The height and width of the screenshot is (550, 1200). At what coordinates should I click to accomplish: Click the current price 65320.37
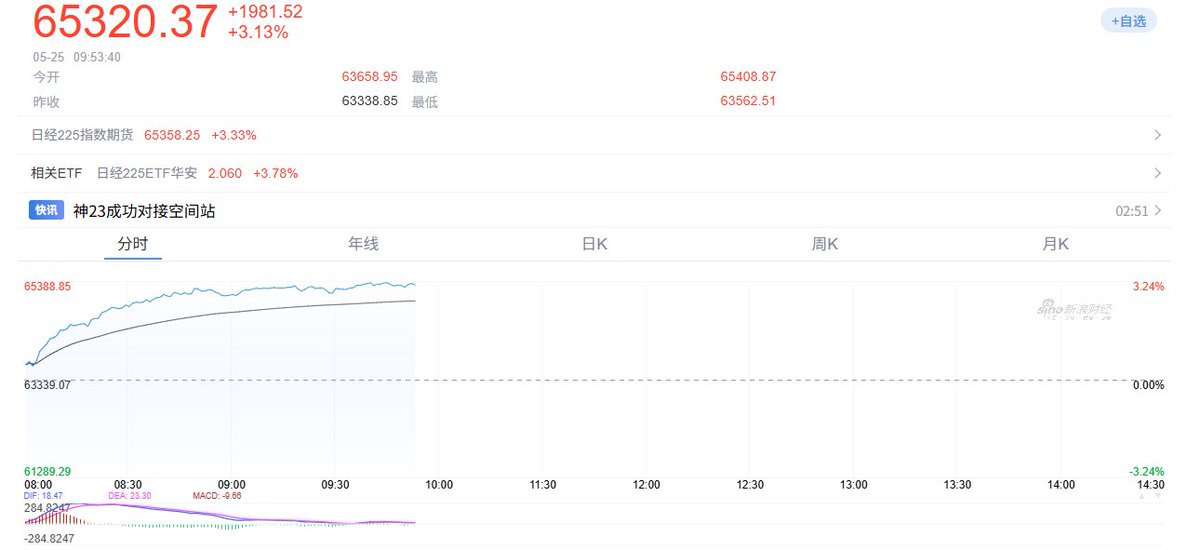point(125,21)
